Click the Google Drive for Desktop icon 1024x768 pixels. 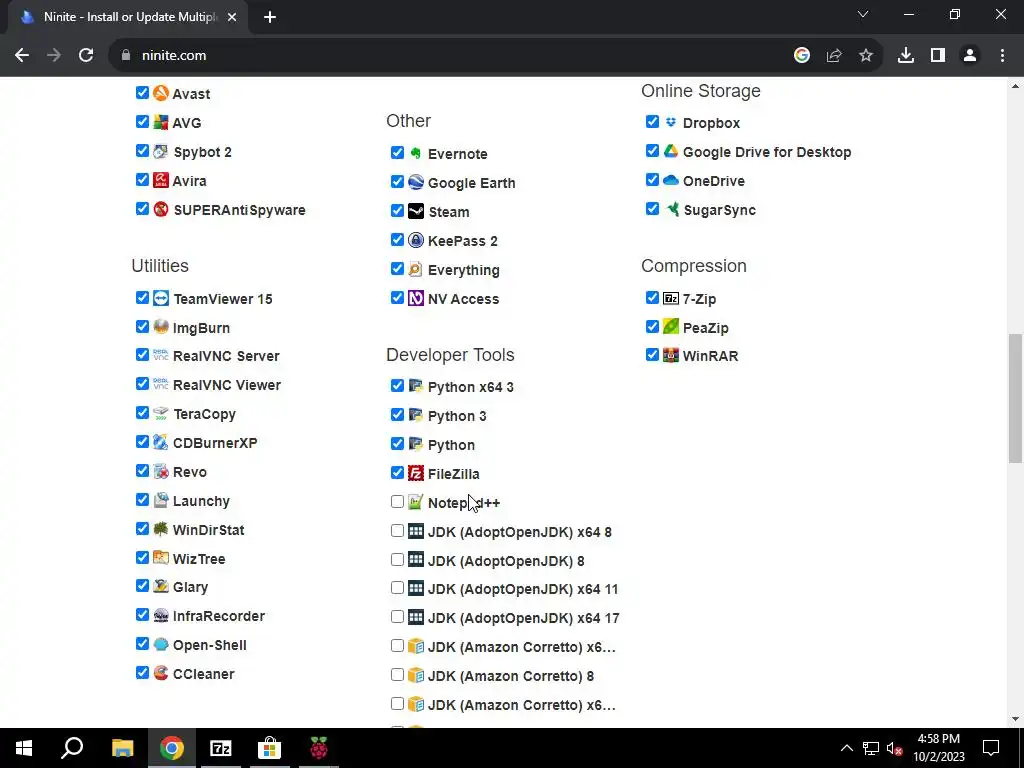point(671,152)
